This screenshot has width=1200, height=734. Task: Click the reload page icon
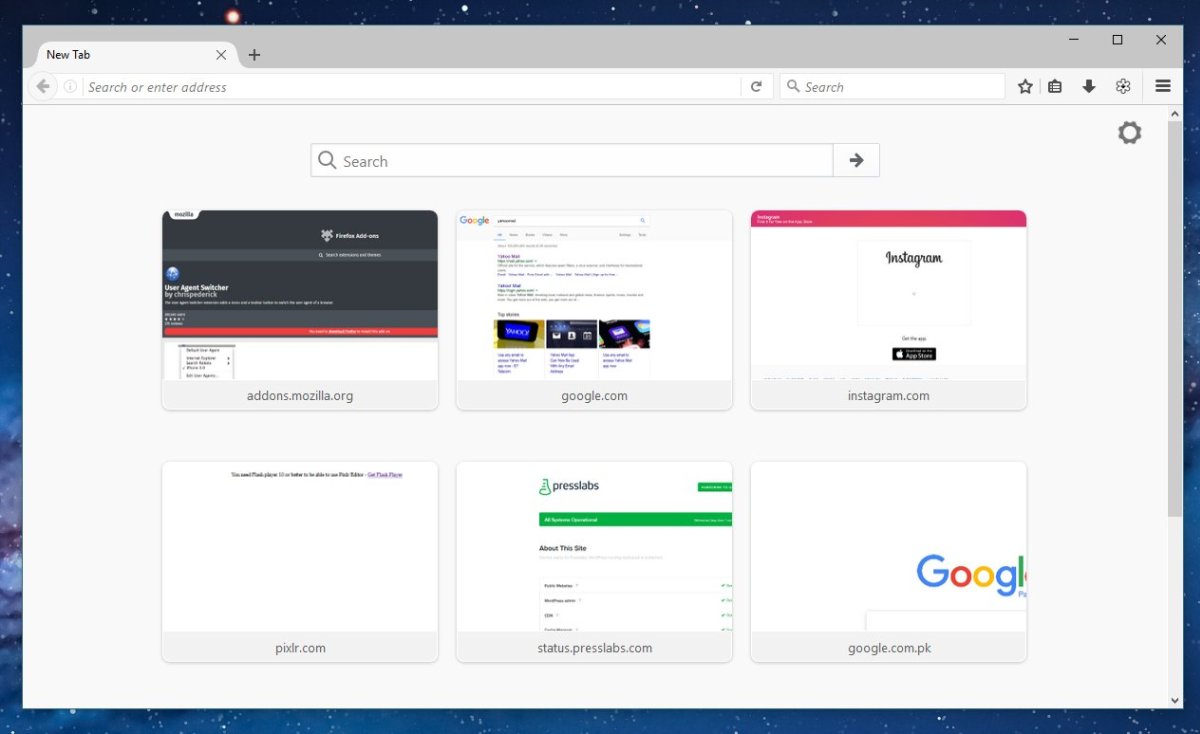tap(757, 87)
